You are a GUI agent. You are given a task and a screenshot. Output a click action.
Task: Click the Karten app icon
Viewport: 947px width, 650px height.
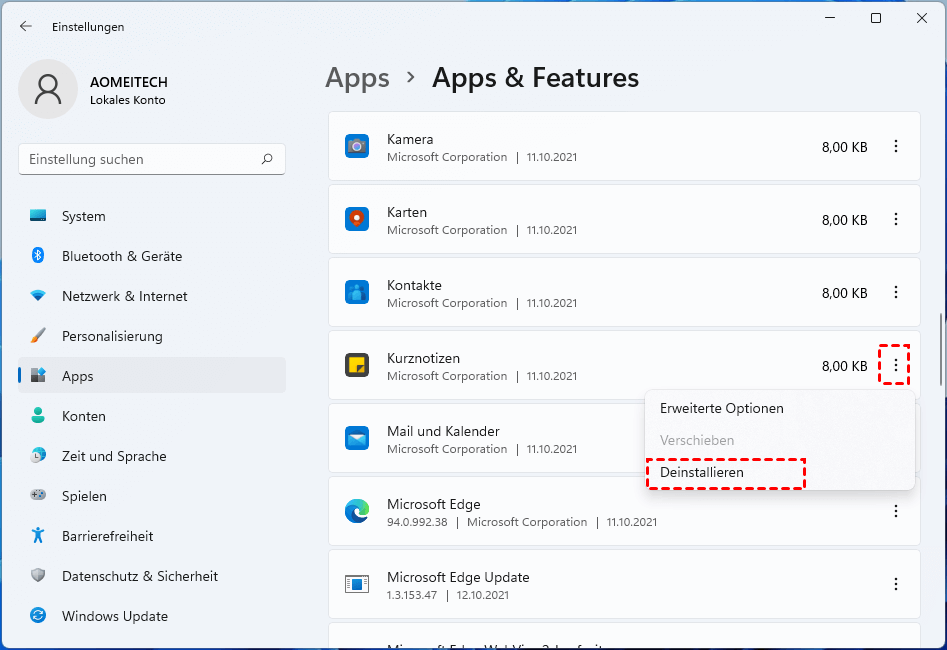coord(357,220)
